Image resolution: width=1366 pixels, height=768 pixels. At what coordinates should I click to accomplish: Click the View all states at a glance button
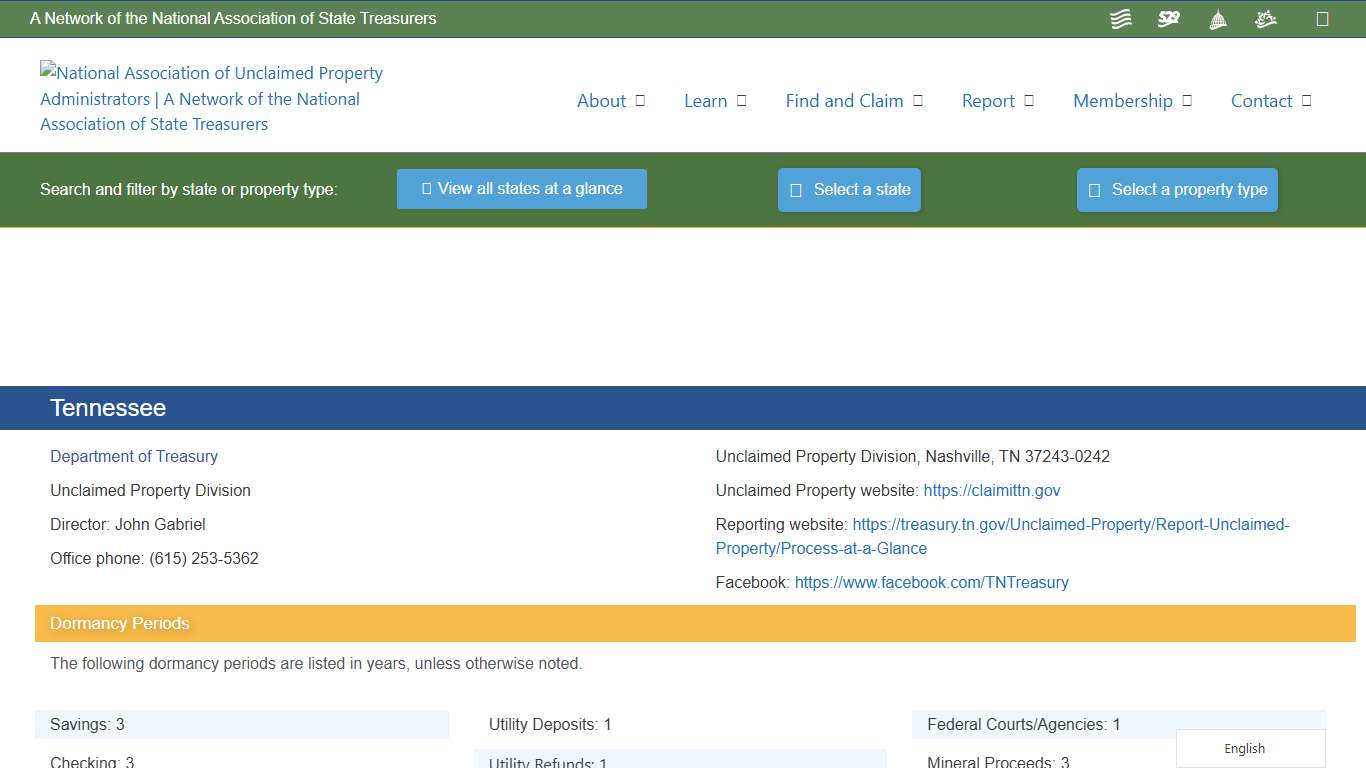[521, 189]
